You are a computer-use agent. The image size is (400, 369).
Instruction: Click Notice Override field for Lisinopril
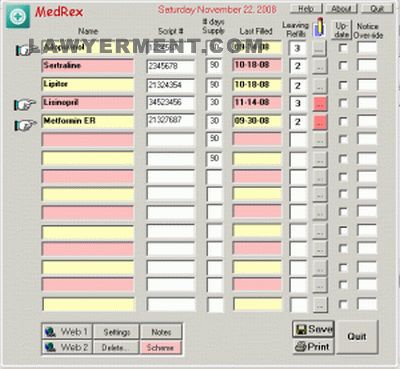point(367,102)
